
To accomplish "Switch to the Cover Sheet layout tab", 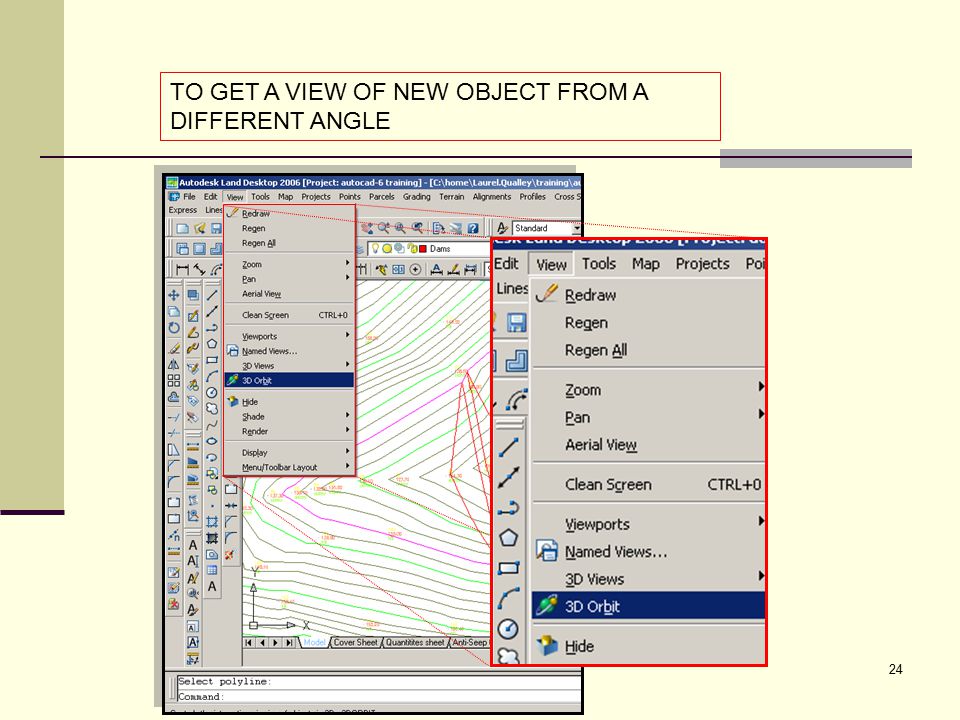I will 355,642.
